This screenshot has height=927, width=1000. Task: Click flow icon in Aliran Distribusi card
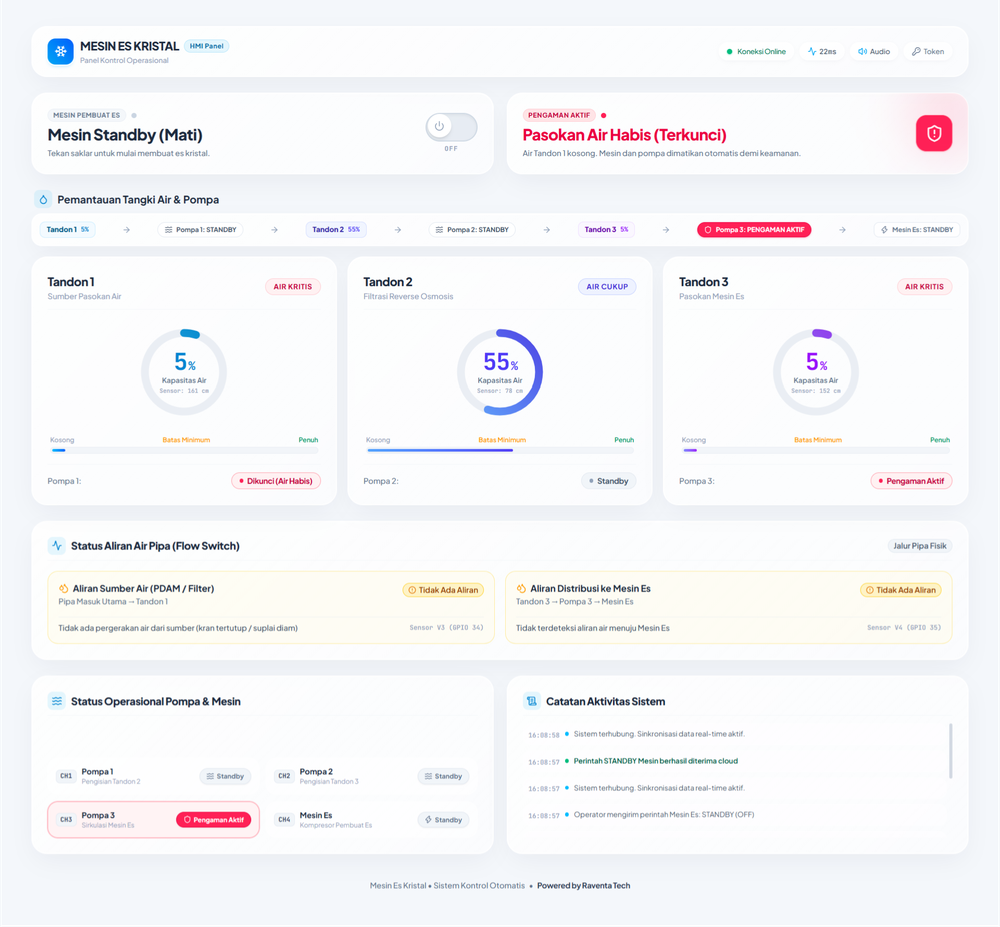521,588
